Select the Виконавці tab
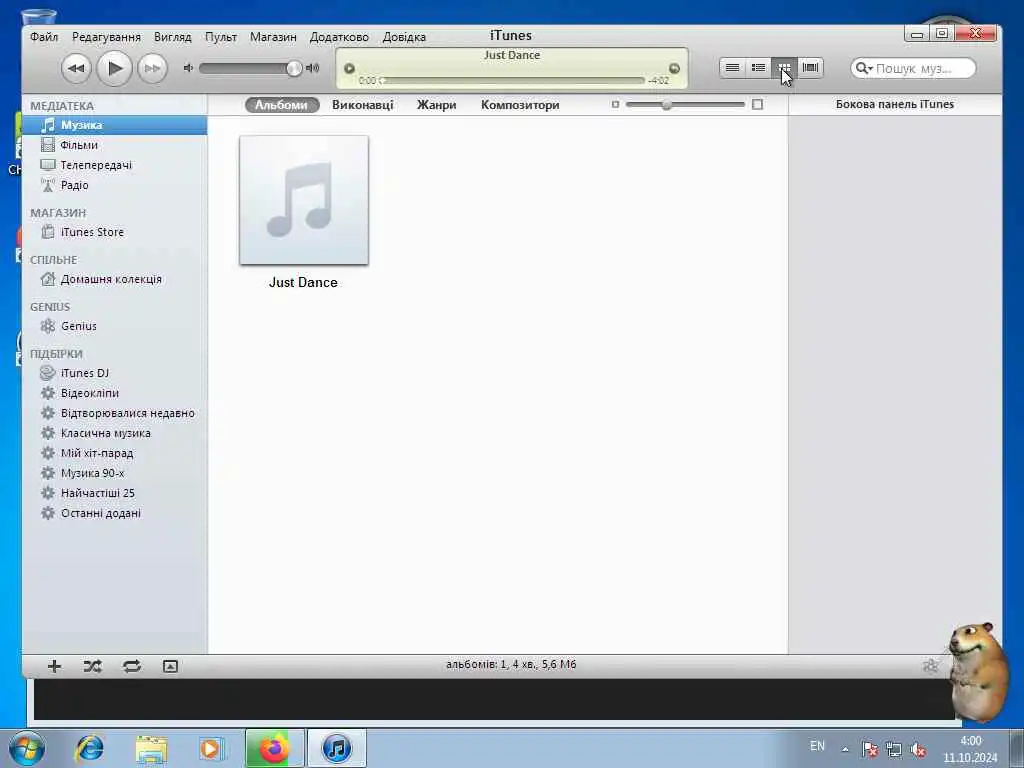 (x=362, y=104)
